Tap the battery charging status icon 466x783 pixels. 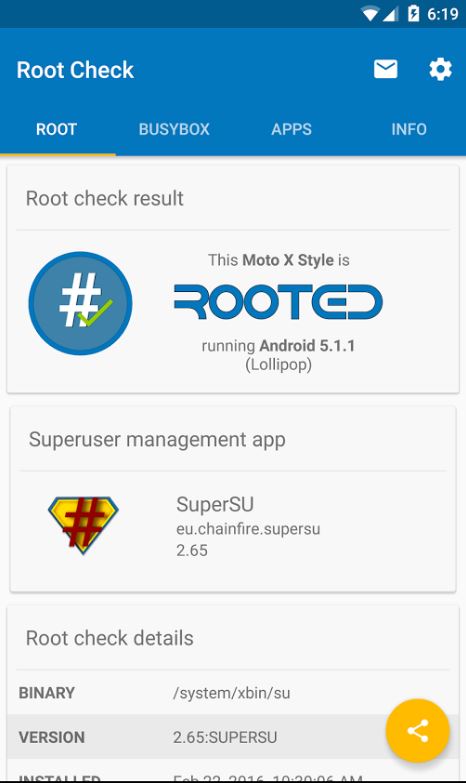(x=414, y=13)
